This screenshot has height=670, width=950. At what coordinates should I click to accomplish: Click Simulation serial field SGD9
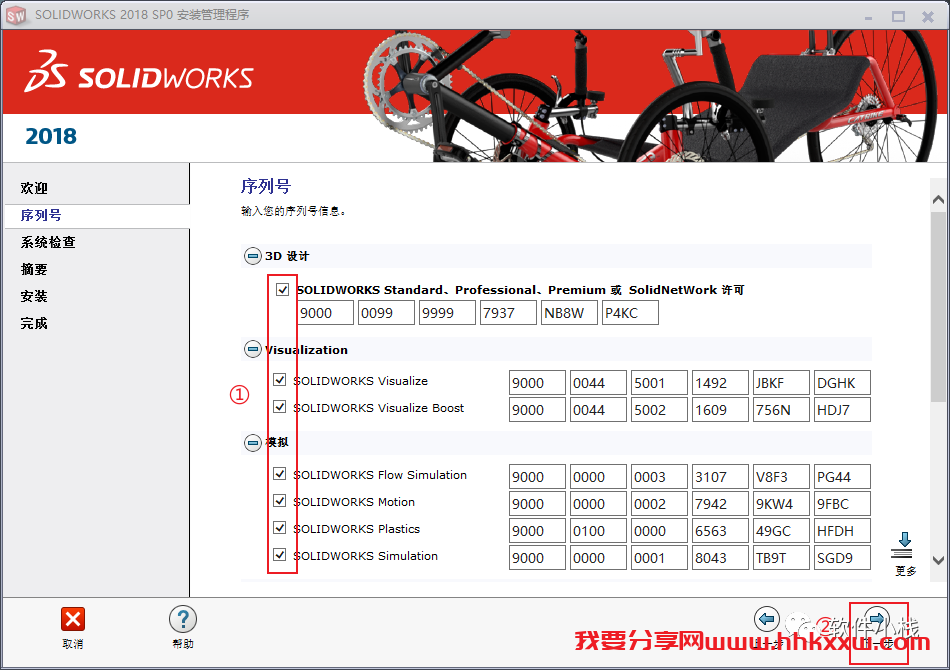pos(842,557)
